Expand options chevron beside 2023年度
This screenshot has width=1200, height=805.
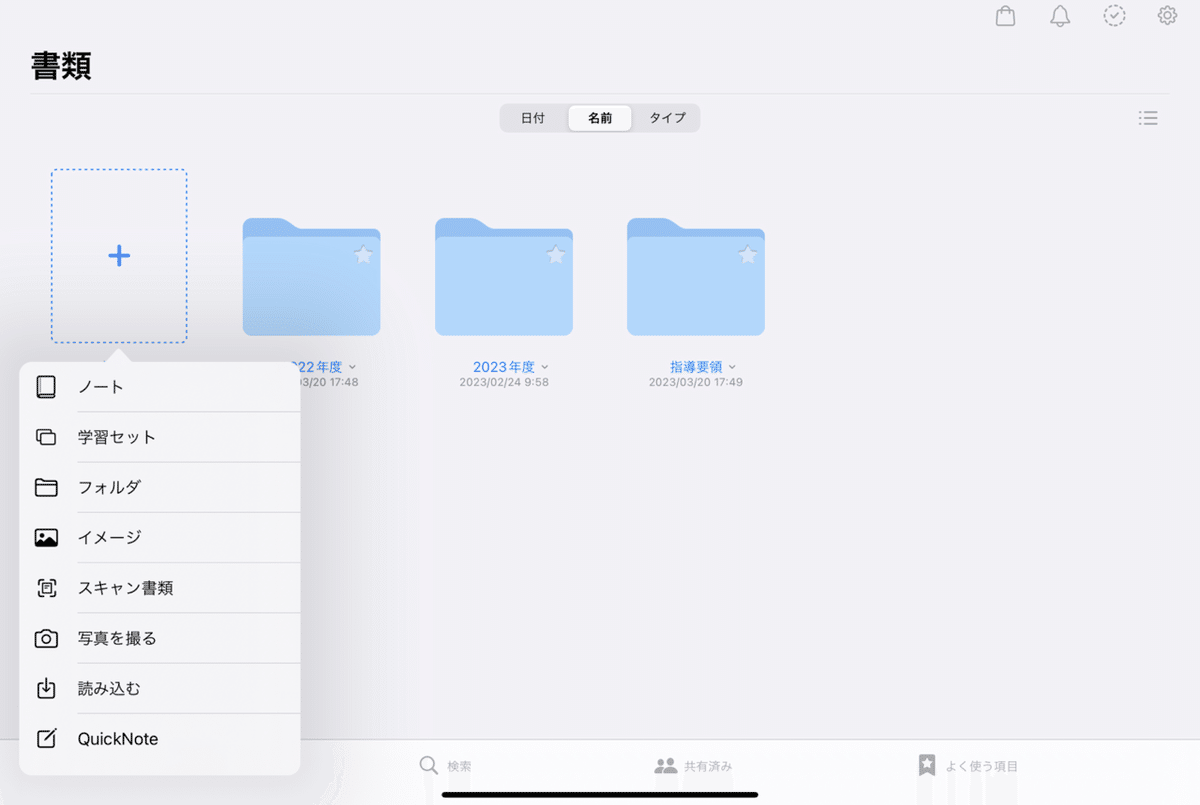point(545,368)
